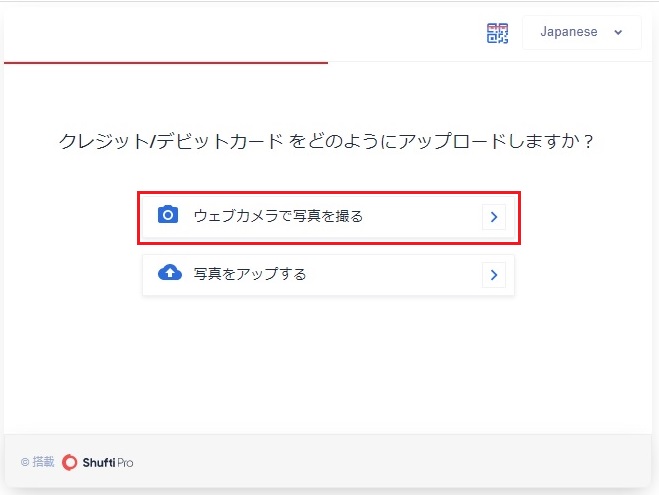
Task: Select 写真をアップする option
Action: 329,275
